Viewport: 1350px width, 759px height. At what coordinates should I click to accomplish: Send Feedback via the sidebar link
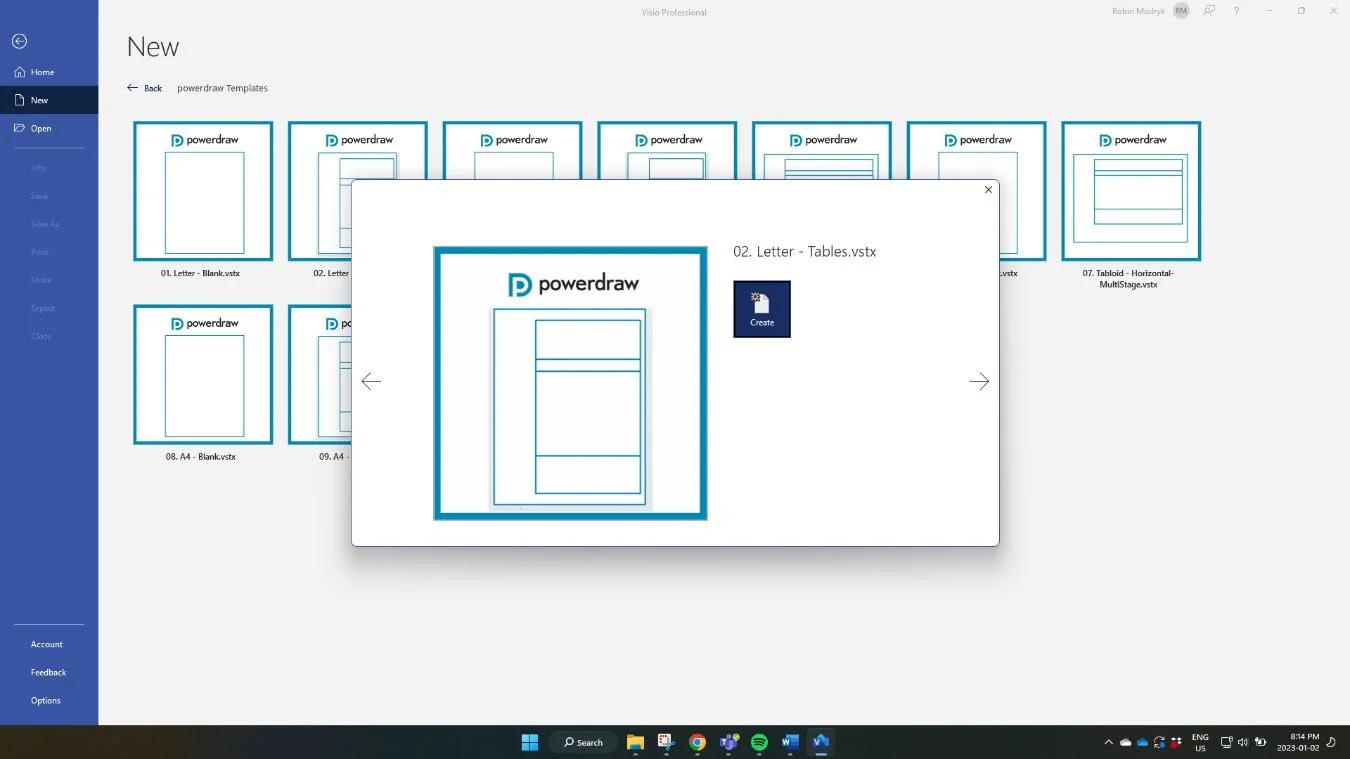(x=48, y=672)
